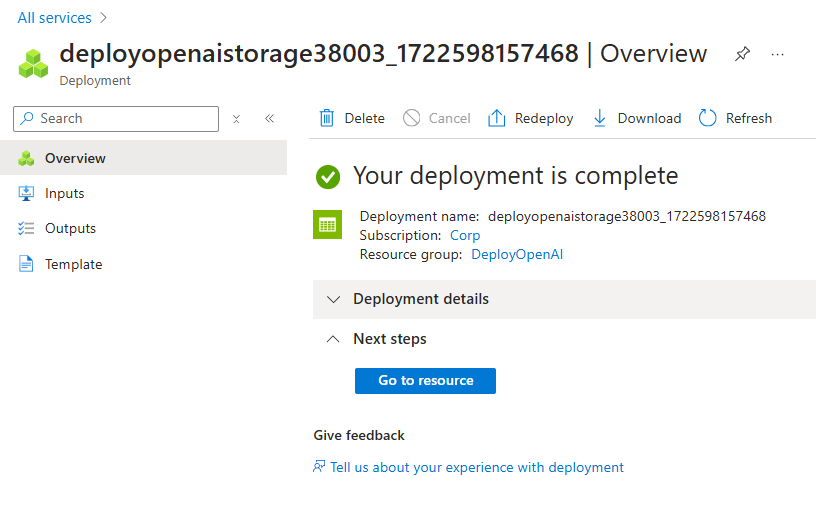
Task: Click the Go to resource button
Action: (x=425, y=381)
